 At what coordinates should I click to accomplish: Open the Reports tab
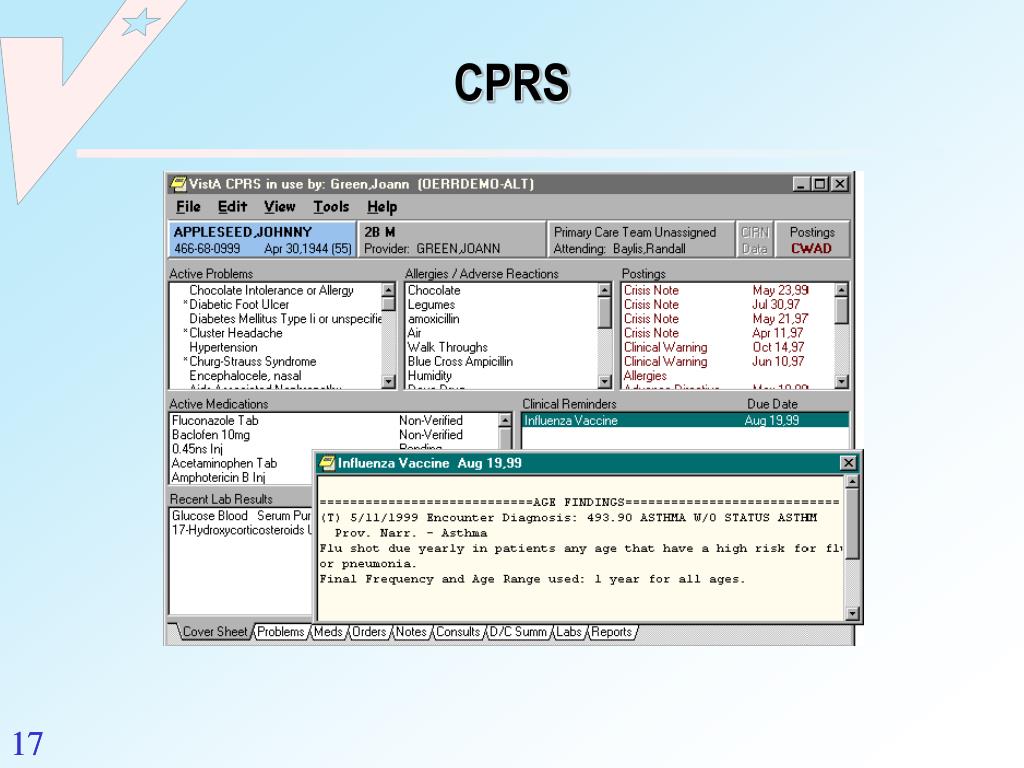click(612, 632)
